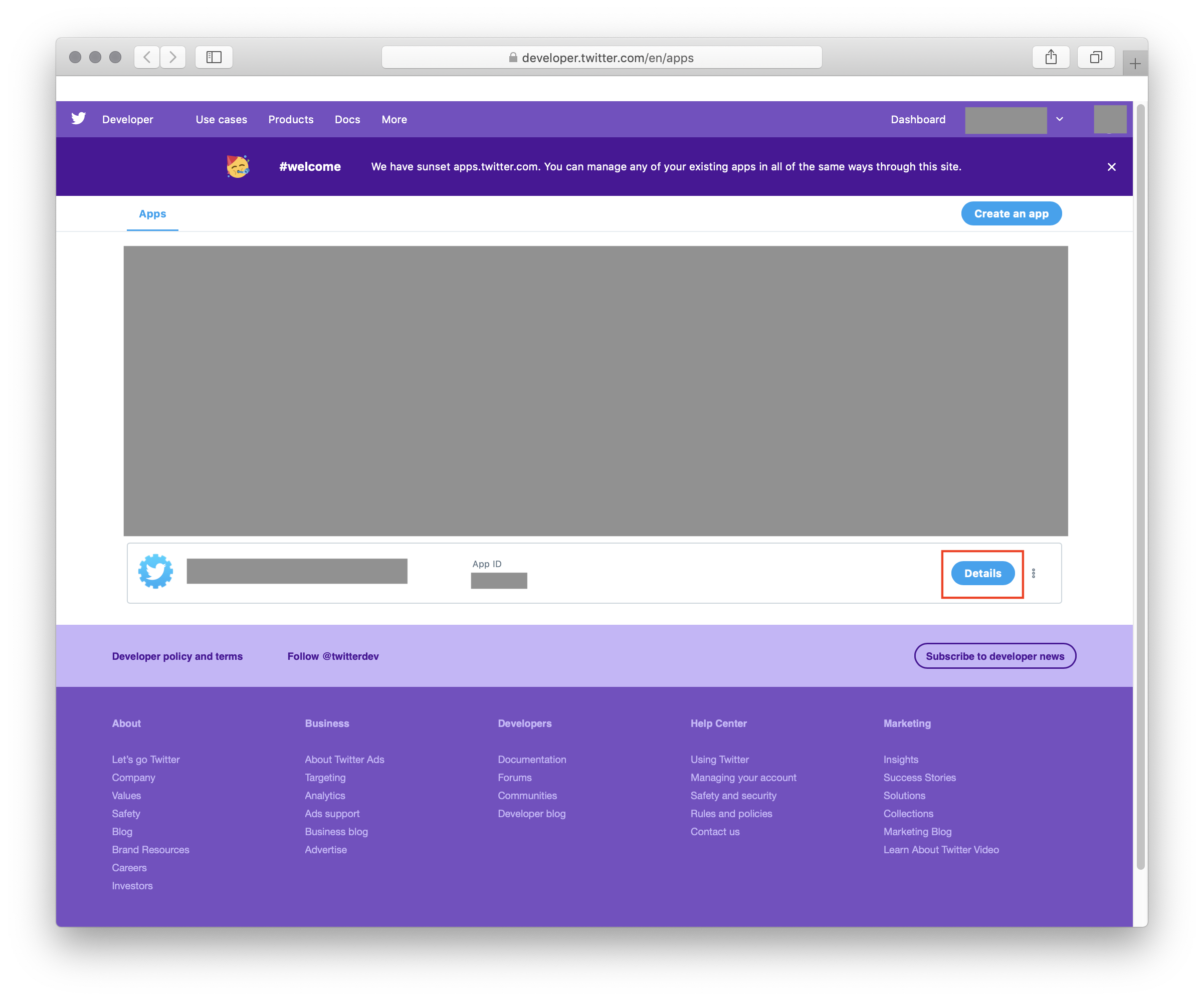The image size is (1204, 1001).
Task: Open the app Details button
Action: (x=982, y=573)
